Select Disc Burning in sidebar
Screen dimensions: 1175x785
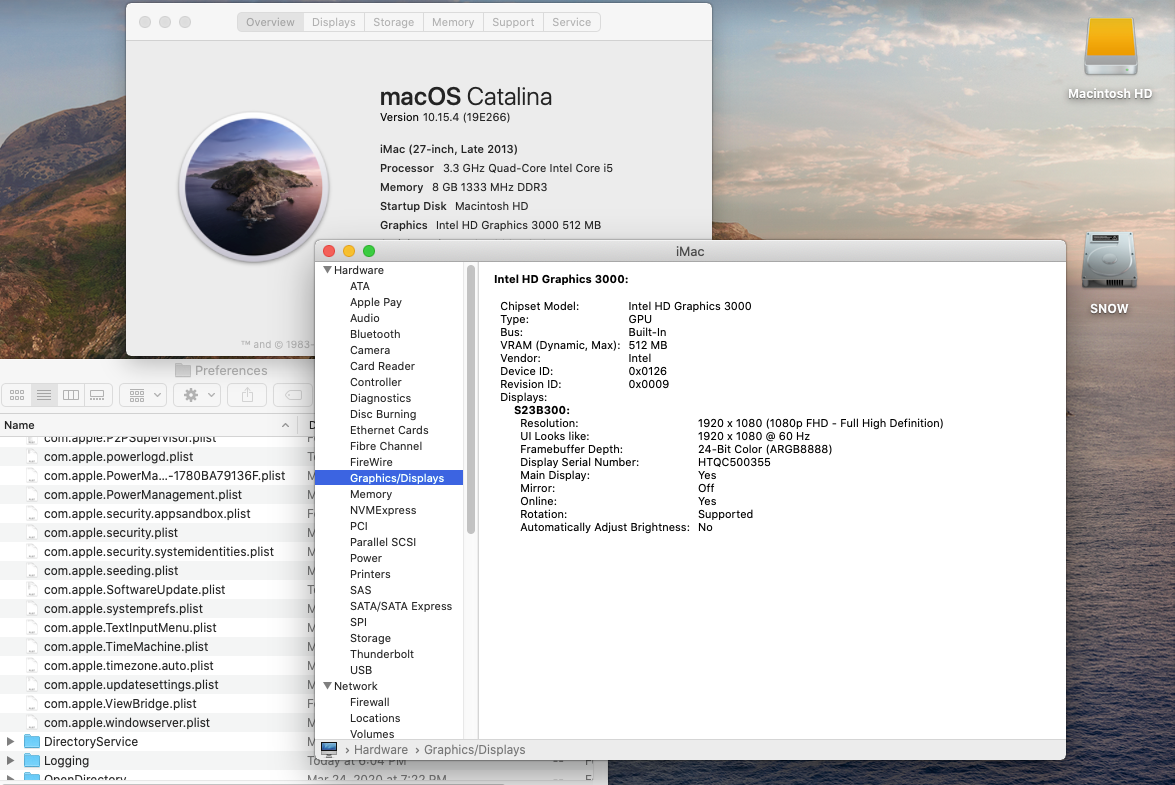pyautogui.click(x=383, y=413)
